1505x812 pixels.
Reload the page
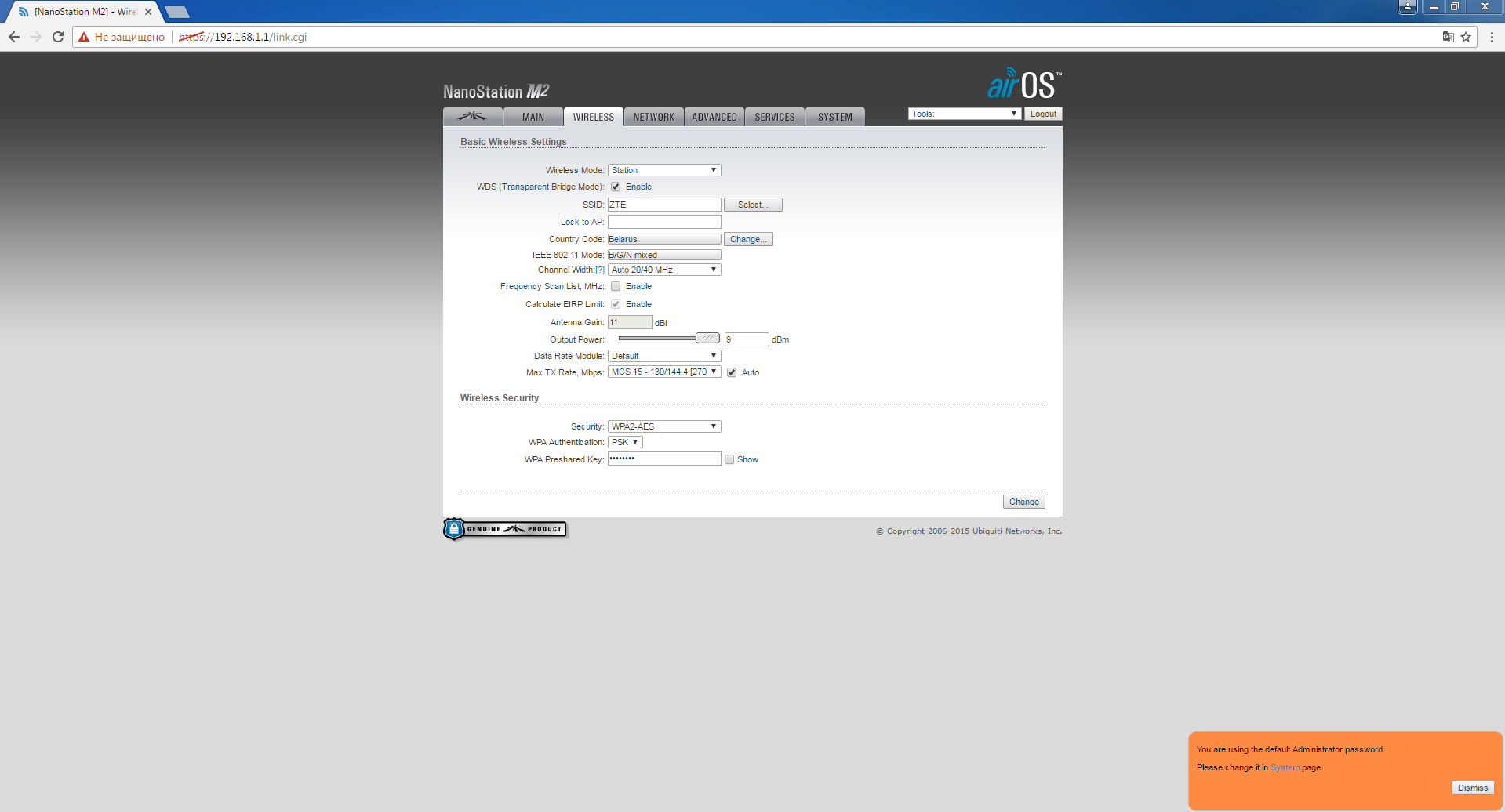58,37
